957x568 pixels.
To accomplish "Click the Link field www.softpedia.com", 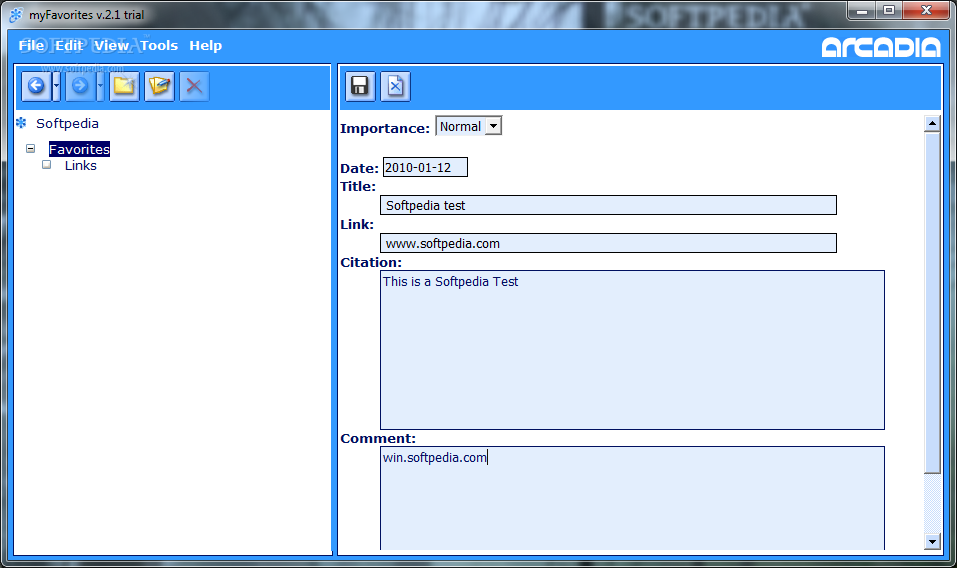I will pos(608,243).
